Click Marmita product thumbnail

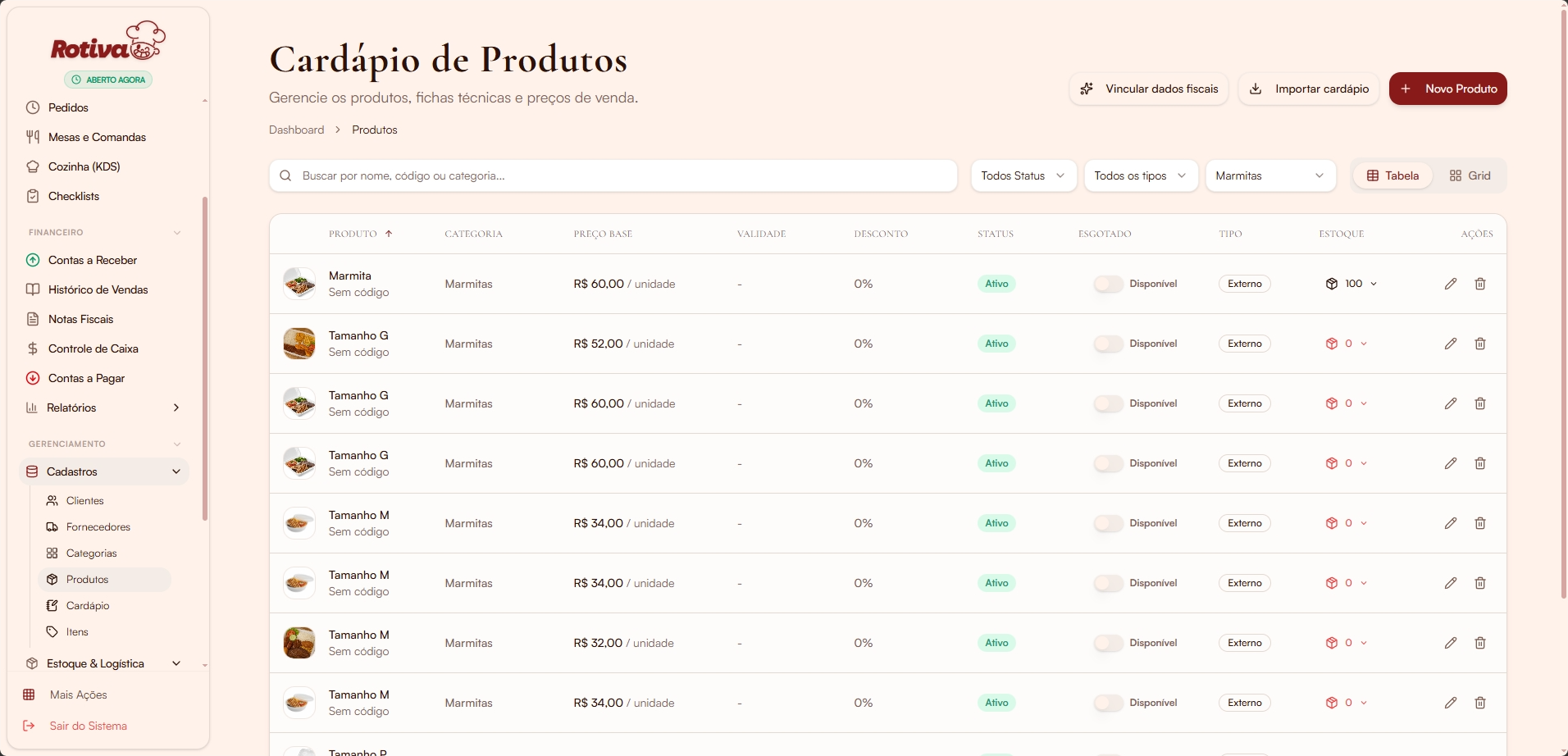[299, 284]
